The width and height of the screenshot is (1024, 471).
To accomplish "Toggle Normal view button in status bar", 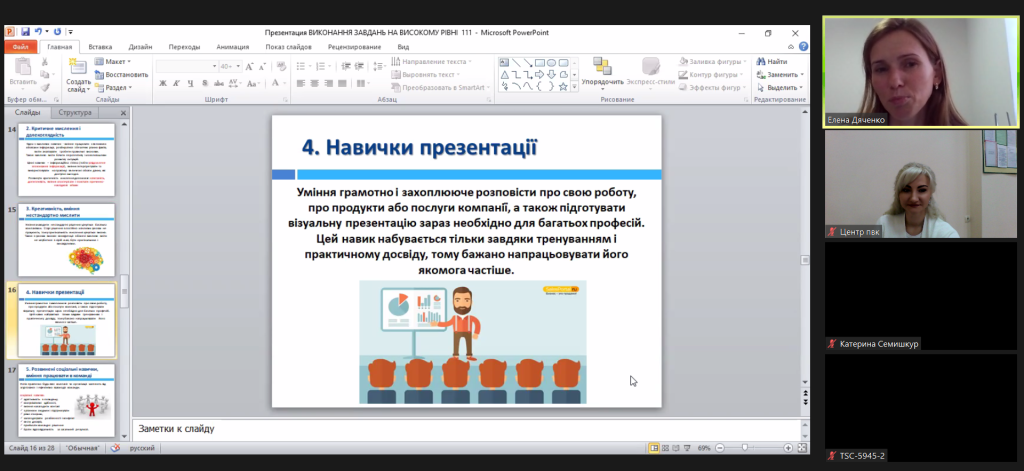I will [653, 448].
